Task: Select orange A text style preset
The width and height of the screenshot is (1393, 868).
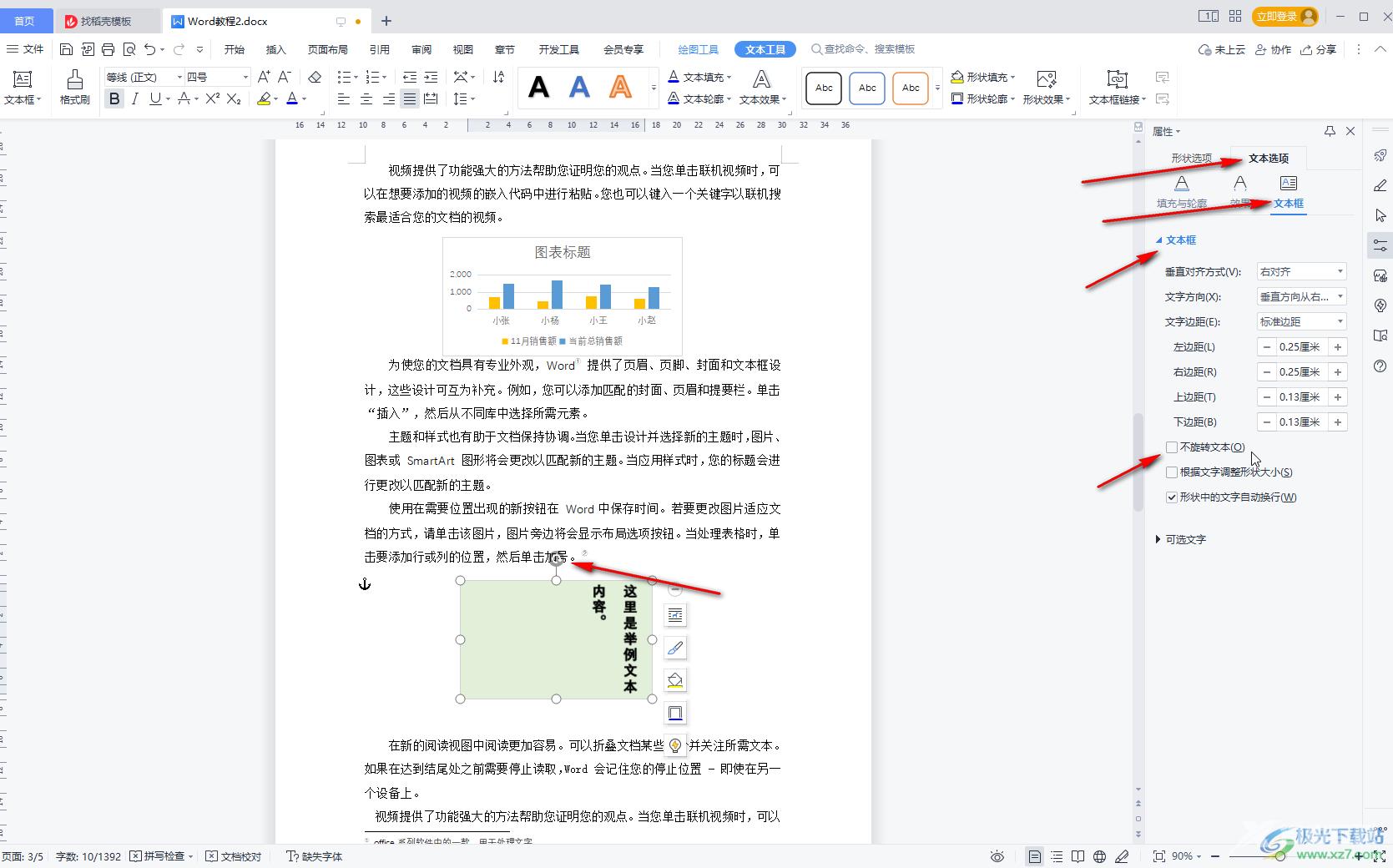Action: [620, 87]
